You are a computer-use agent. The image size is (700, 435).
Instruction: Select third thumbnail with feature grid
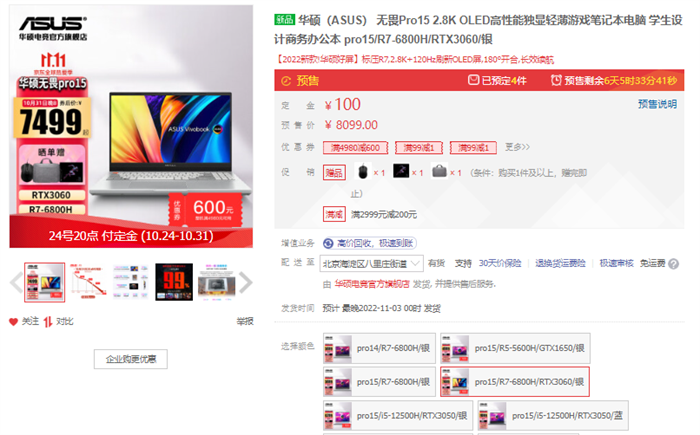pyautogui.click(x=131, y=282)
